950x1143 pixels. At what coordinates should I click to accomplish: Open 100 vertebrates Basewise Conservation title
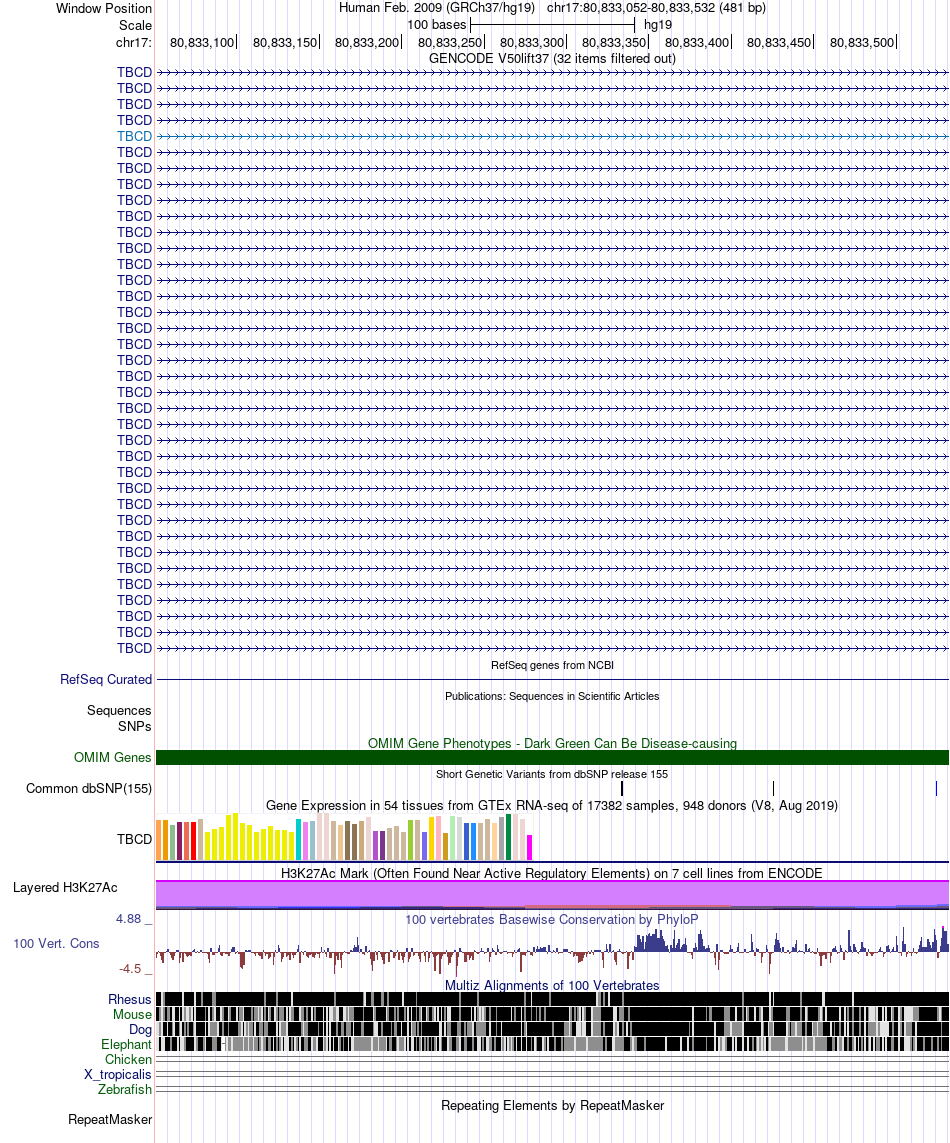(x=552, y=919)
